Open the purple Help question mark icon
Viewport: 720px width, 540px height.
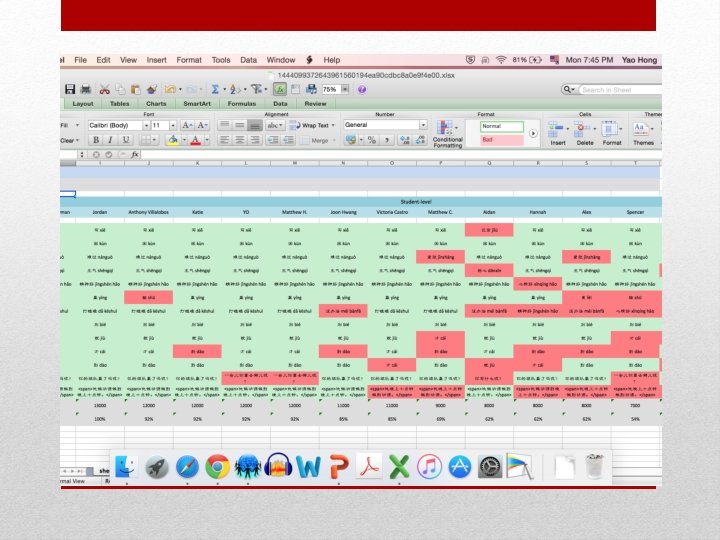tap(362, 90)
